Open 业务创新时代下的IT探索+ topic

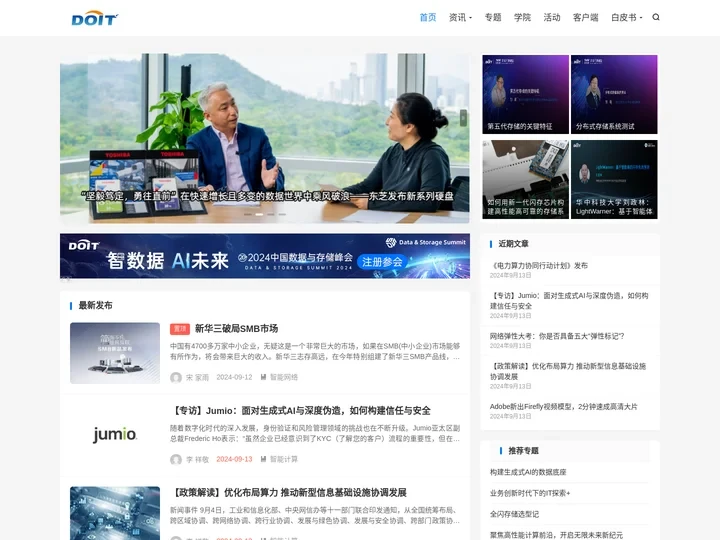pos(530,493)
